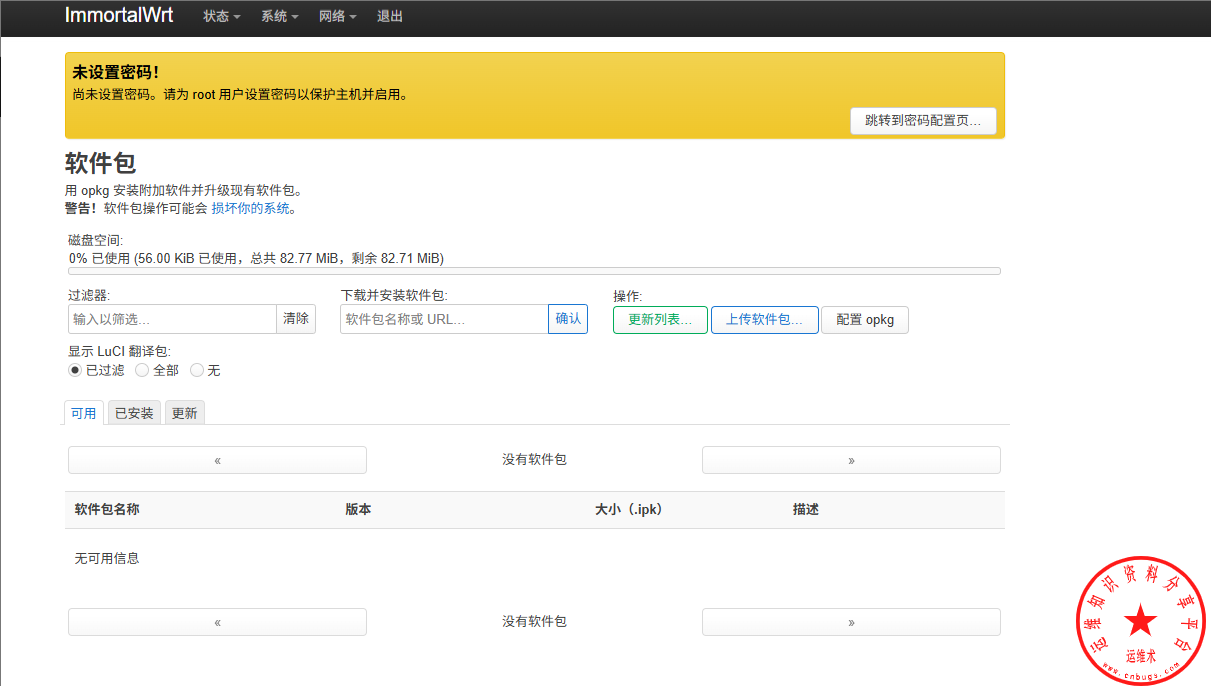Select the 无 radio option
The height and width of the screenshot is (686, 1211).
(x=197, y=370)
